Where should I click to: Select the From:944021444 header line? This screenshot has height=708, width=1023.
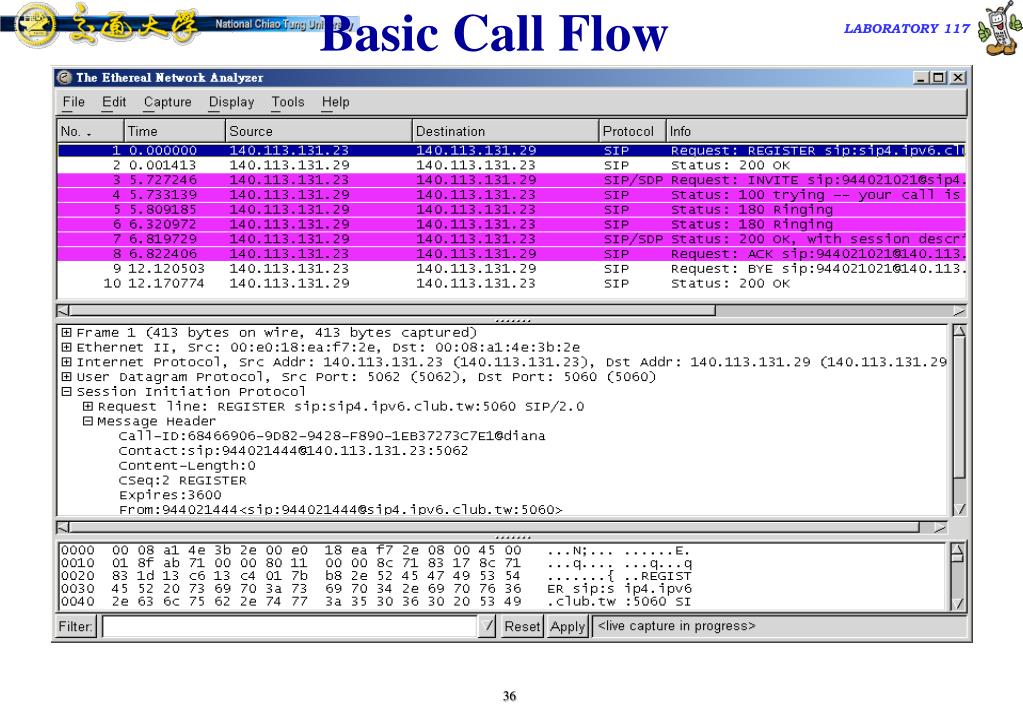tap(341, 510)
